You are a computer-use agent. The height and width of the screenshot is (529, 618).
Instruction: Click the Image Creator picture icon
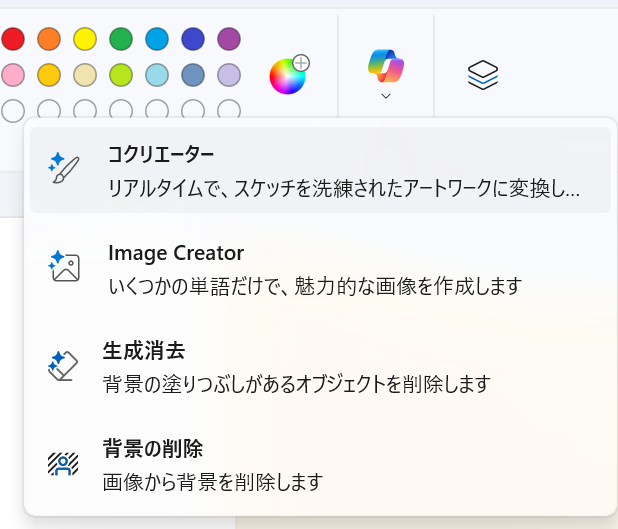63,266
